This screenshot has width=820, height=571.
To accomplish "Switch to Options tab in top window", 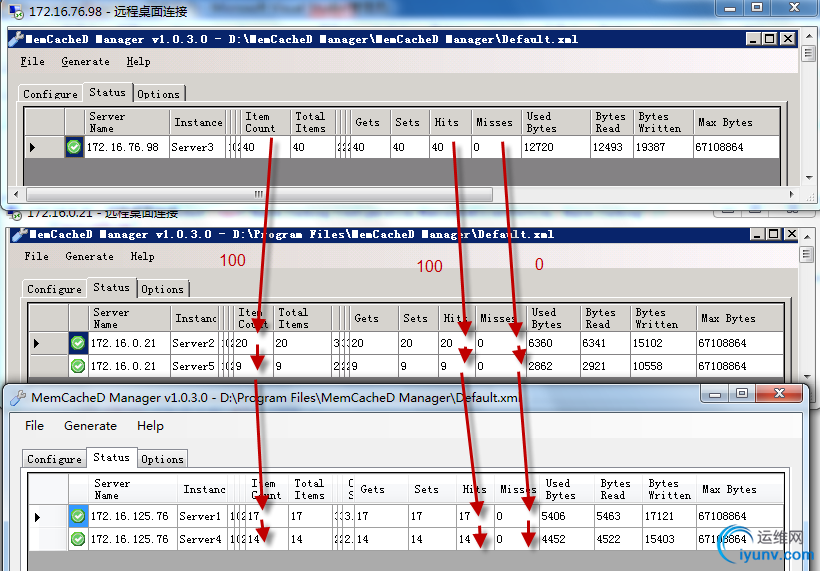I will [x=158, y=94].
